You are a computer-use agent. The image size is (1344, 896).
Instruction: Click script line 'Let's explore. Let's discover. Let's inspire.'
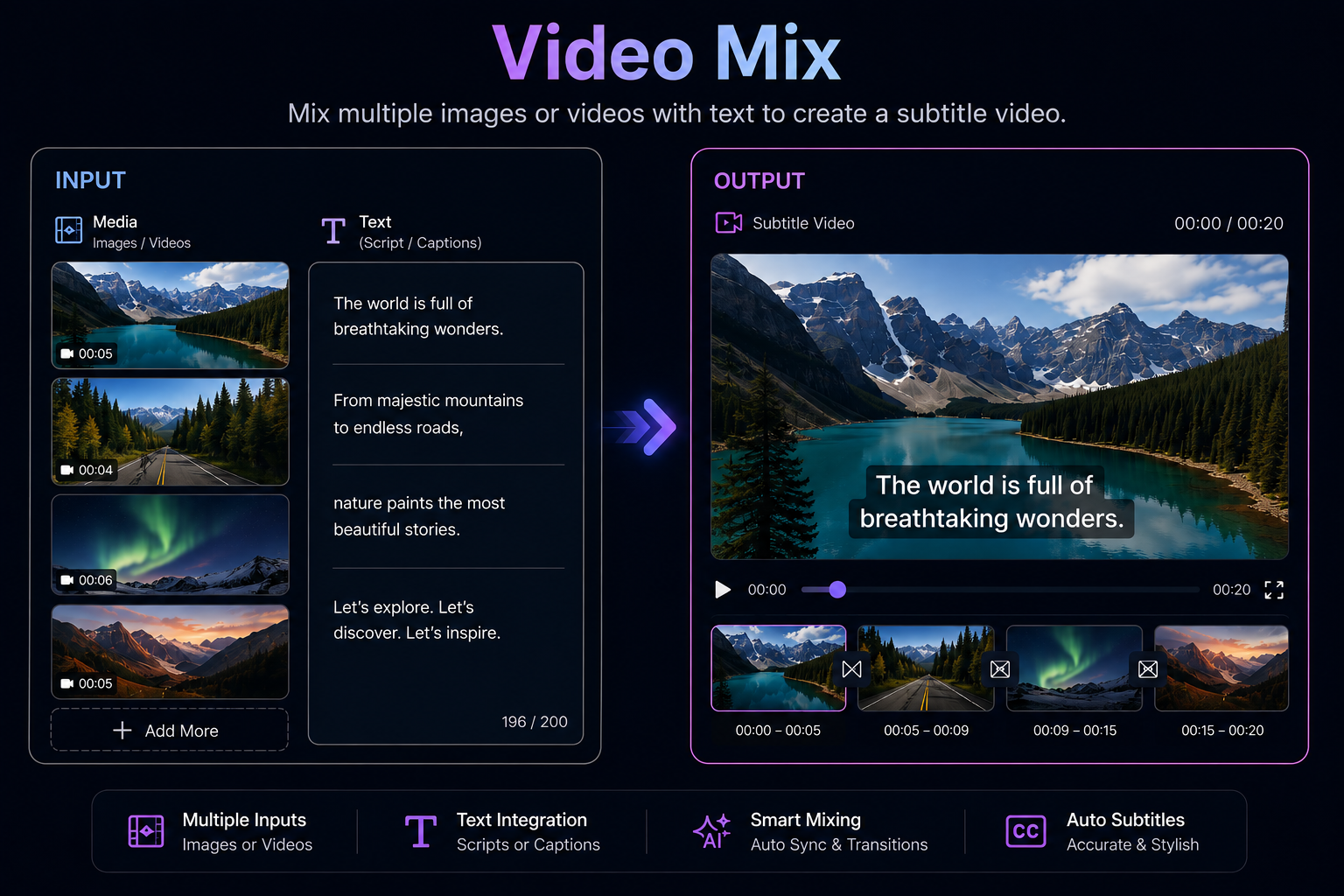tap(416, 619)
